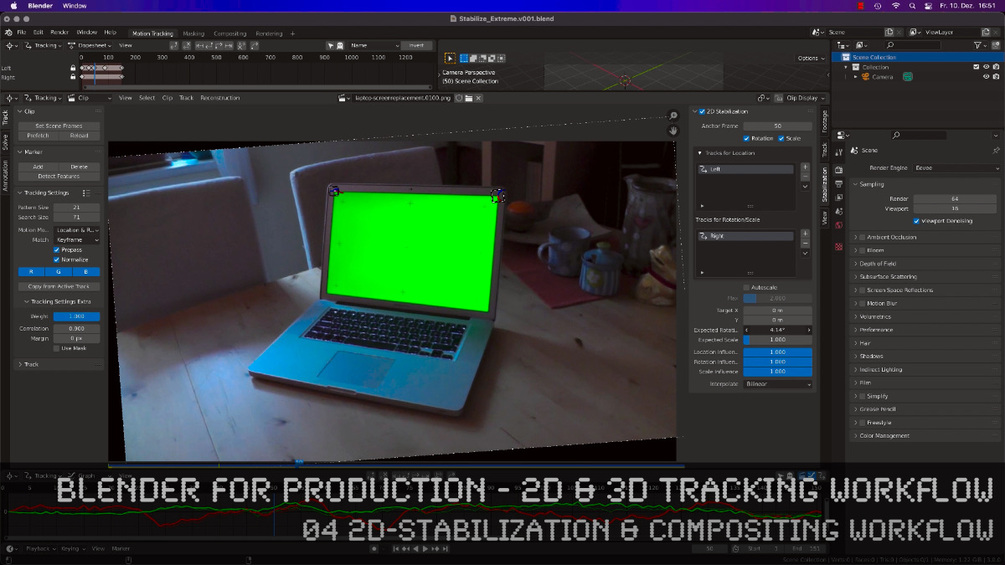Toggle stabilization Scale checkbox
Viewport: 1005px width, 565px height.
pyautogui.click(x=781, y=138)
